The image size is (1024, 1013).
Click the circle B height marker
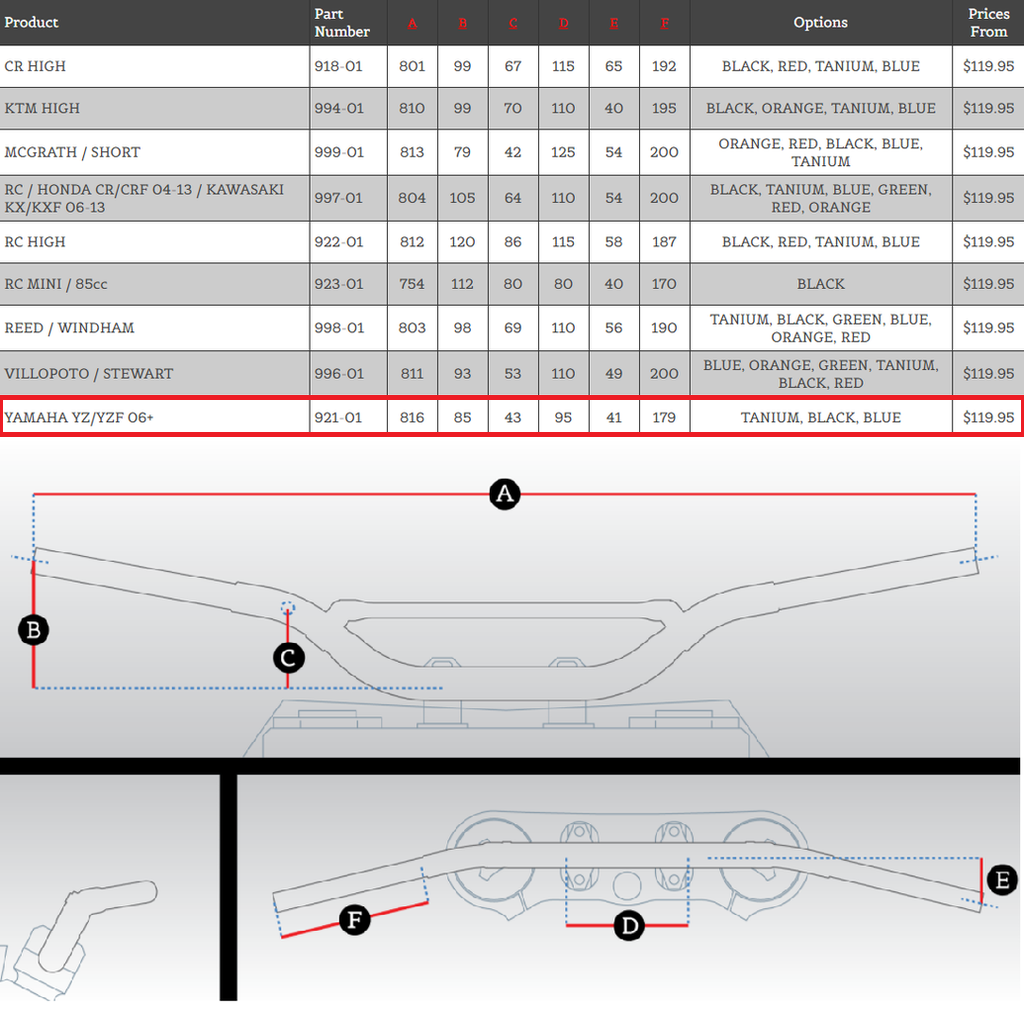(x=34, y=630)
